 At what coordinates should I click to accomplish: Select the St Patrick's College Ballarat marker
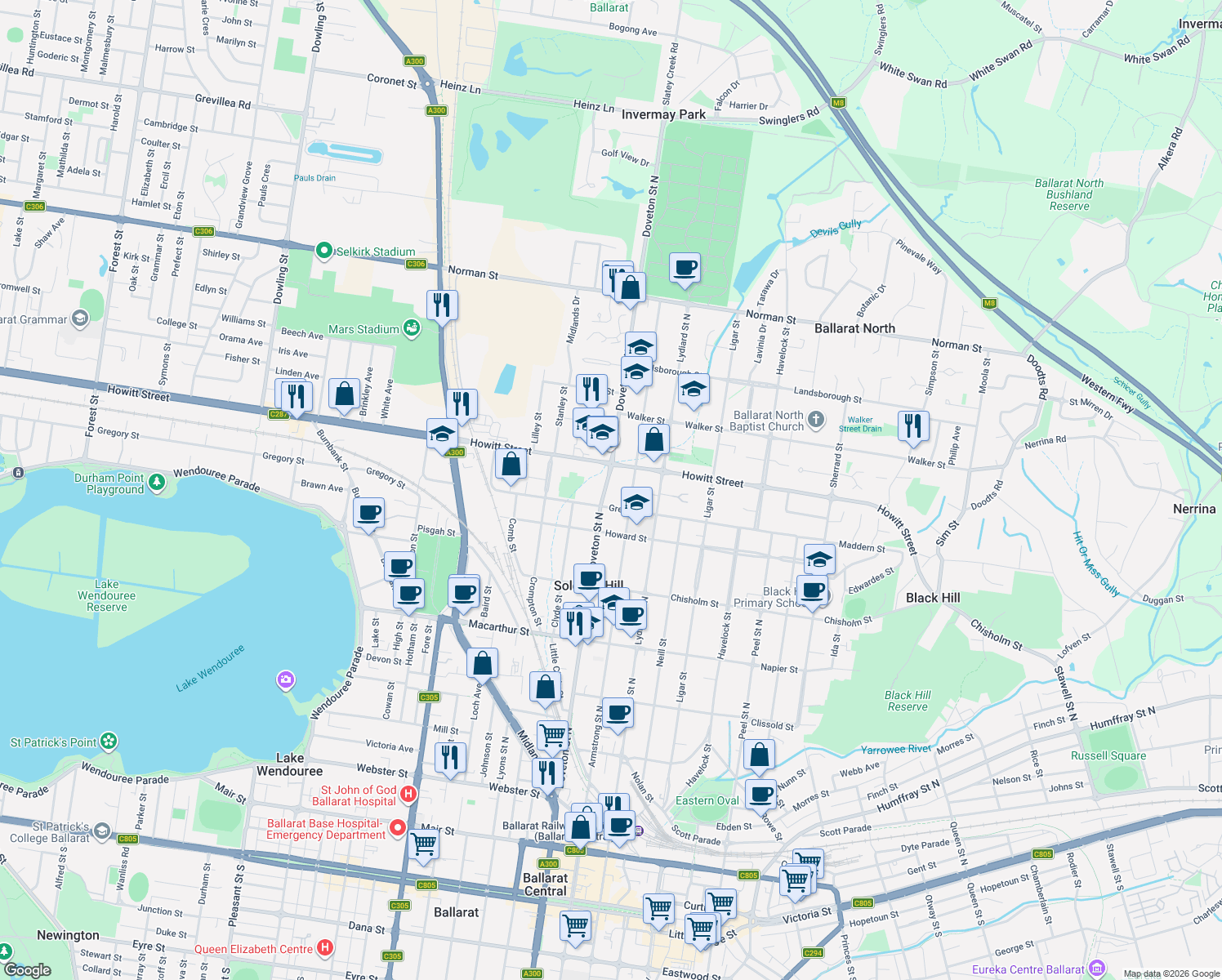point(101,831)
